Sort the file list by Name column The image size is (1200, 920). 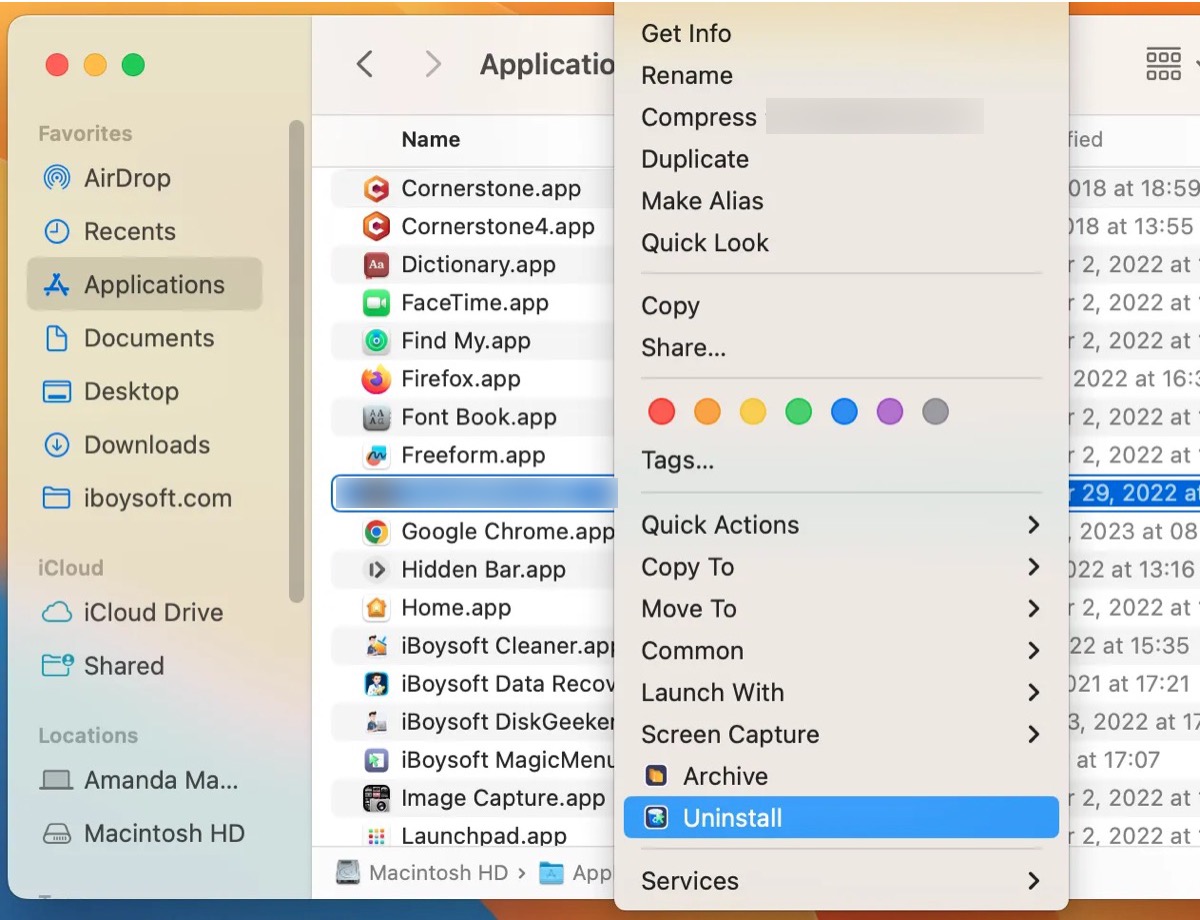tap(431, 140)
